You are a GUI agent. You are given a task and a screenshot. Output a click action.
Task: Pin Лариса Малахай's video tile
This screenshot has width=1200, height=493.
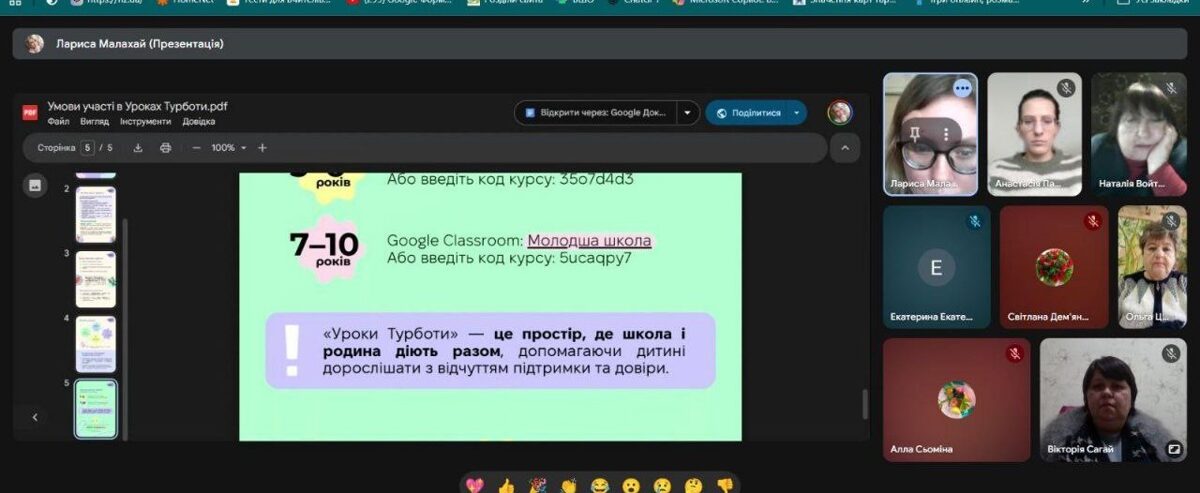pos(914,133)
